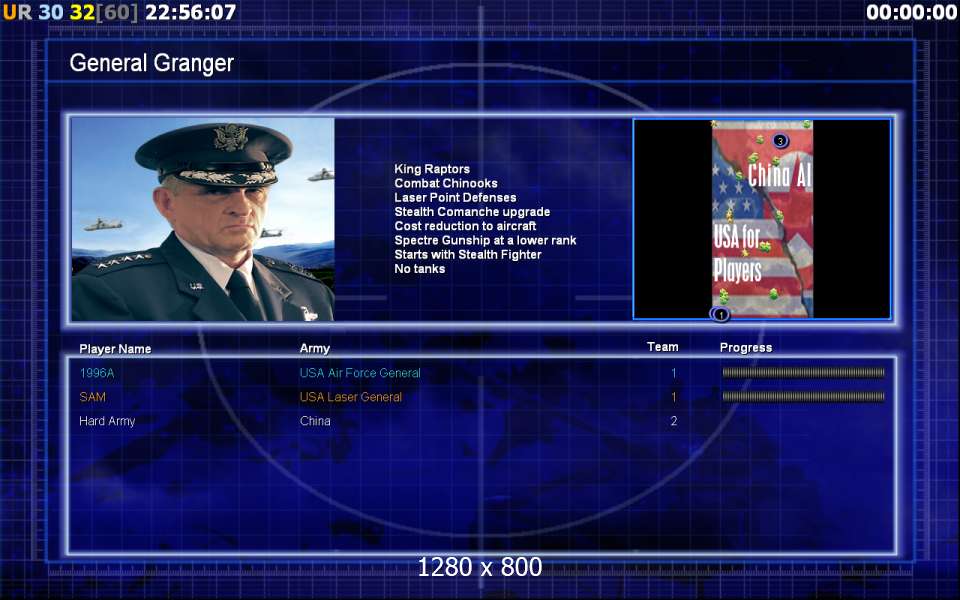Click the map preview thumbnail

tap(762, 219)
